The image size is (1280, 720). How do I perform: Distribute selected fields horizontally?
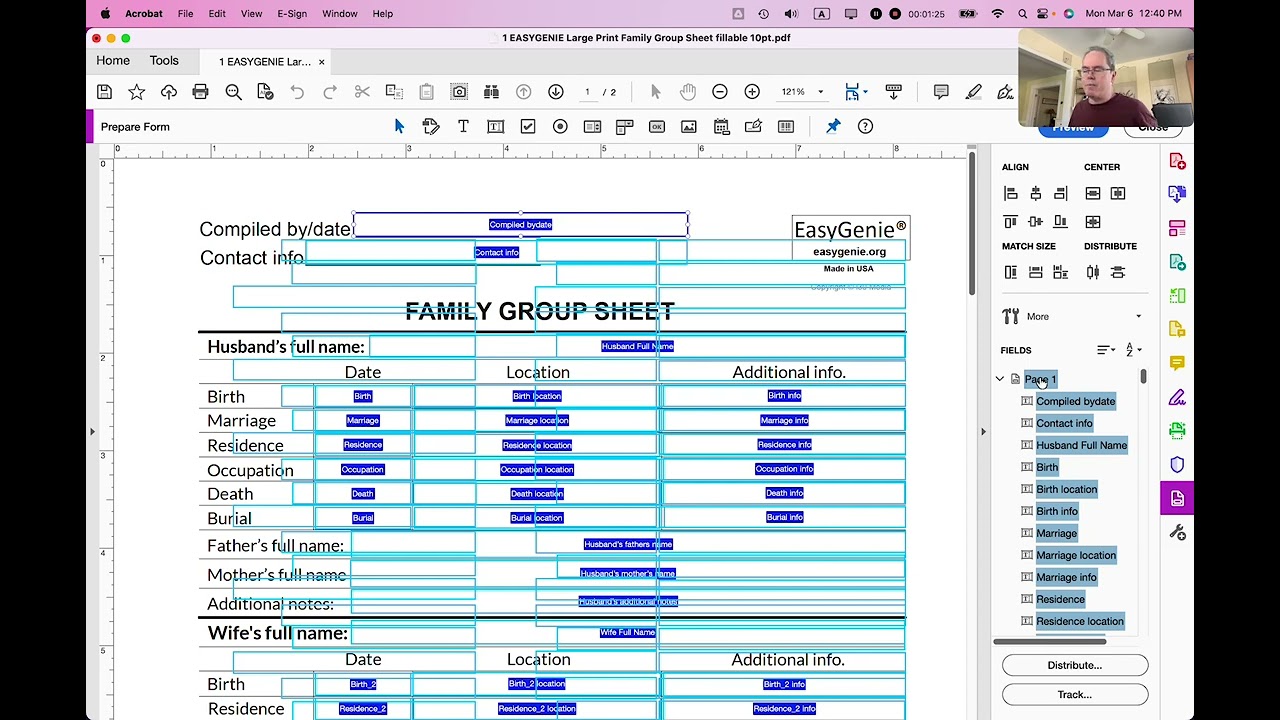coord(1093,272)
